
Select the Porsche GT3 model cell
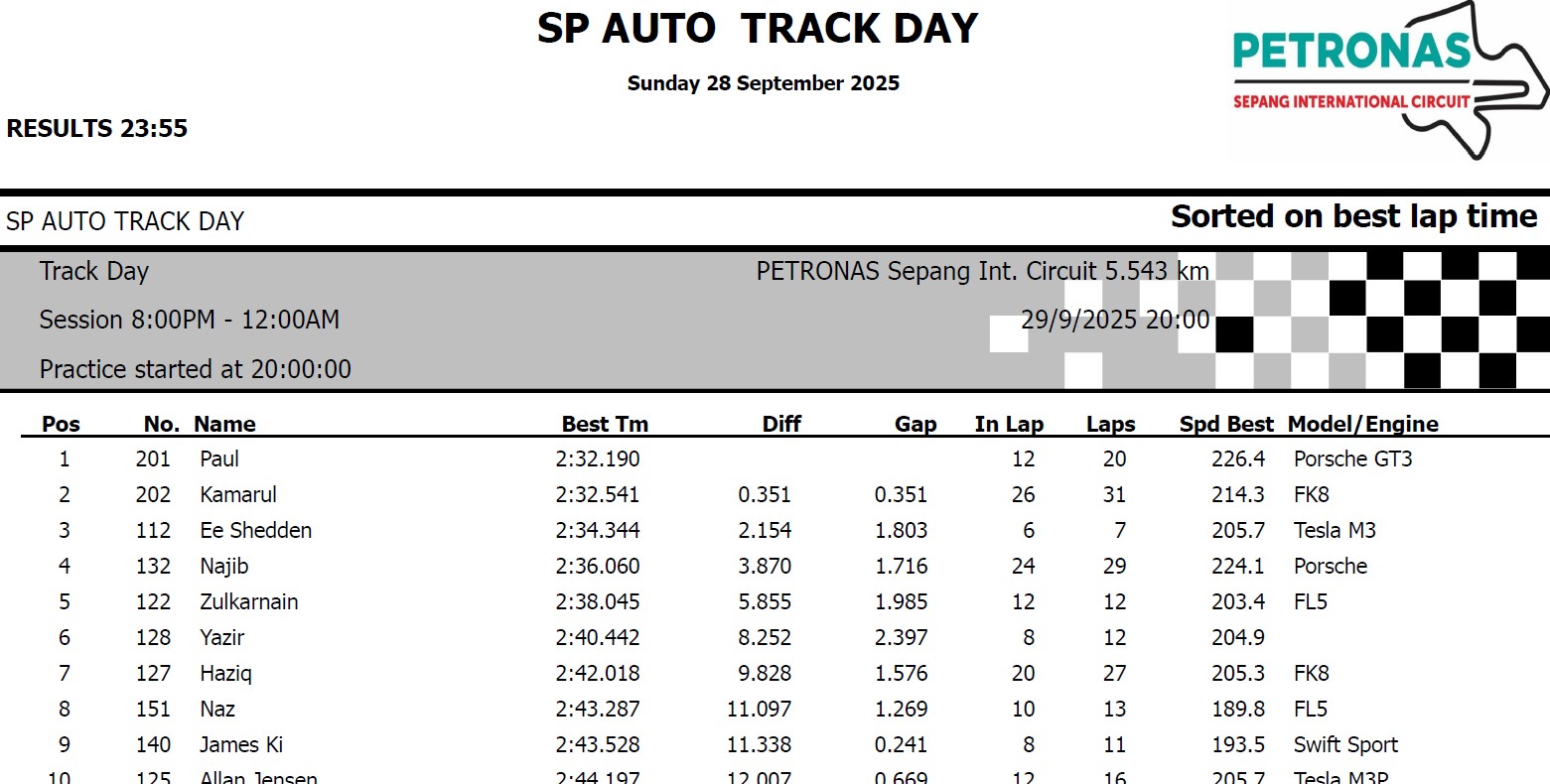(x=1352, y=458)
